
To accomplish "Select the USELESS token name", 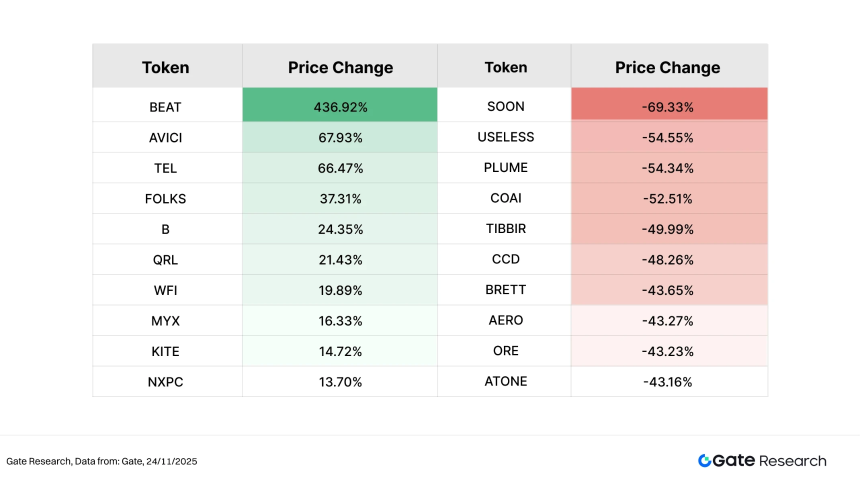I will 506,137.
